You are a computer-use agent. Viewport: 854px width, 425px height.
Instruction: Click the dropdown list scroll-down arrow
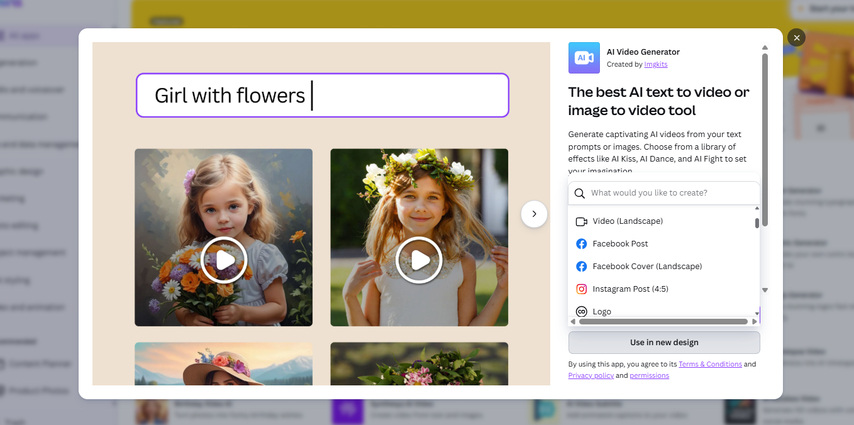[x=757, y=313]
